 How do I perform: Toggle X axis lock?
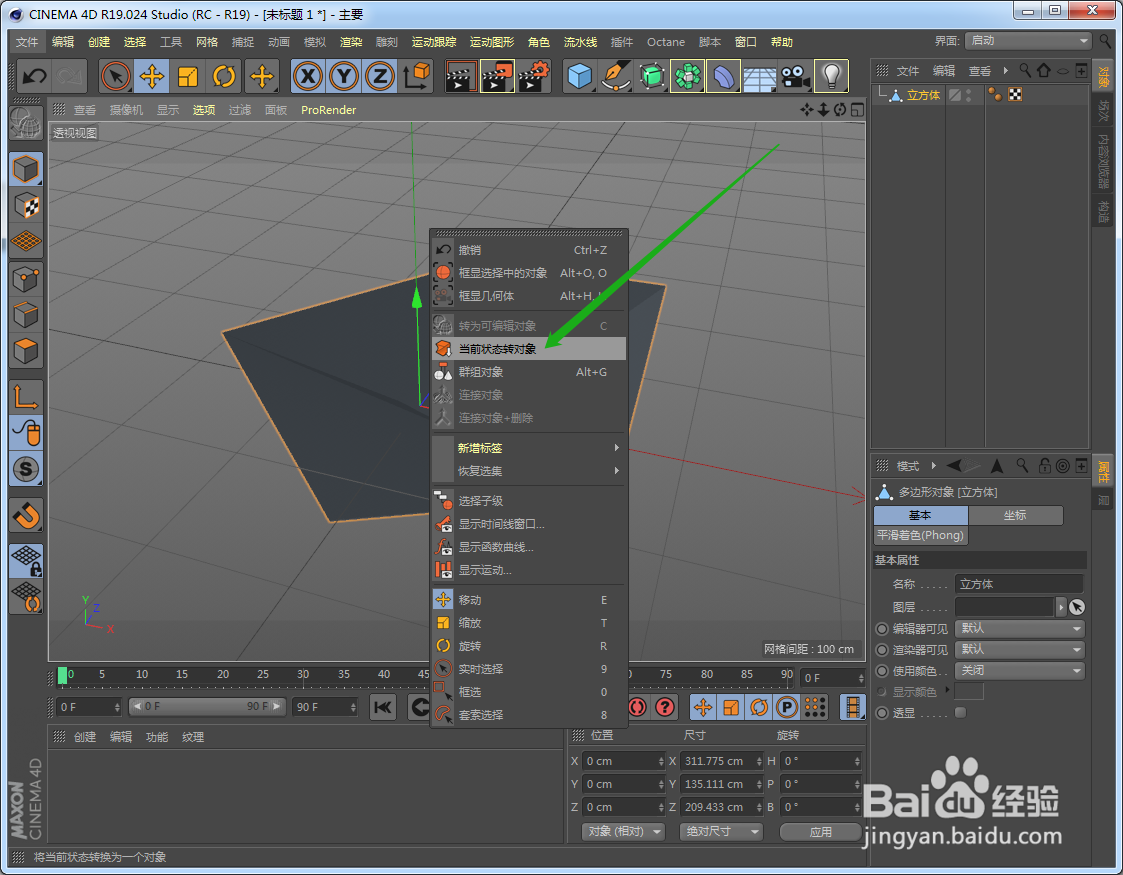(307, 76)
